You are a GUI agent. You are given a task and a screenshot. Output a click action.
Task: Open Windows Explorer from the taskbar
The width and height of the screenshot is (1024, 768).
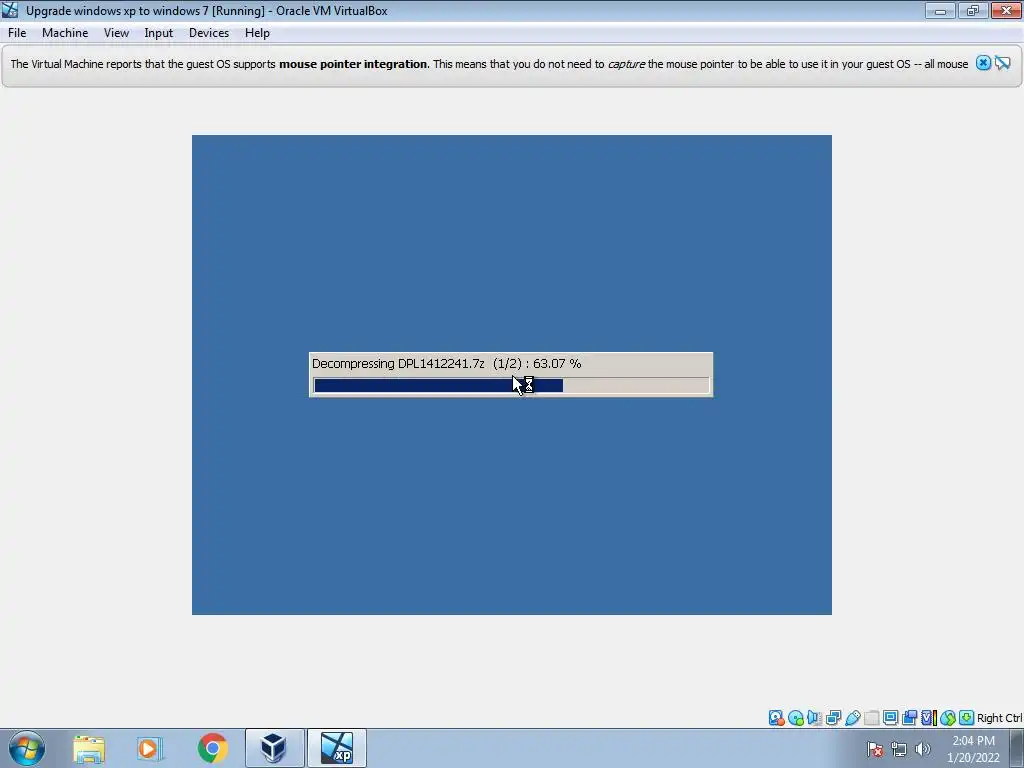[89, 748]
